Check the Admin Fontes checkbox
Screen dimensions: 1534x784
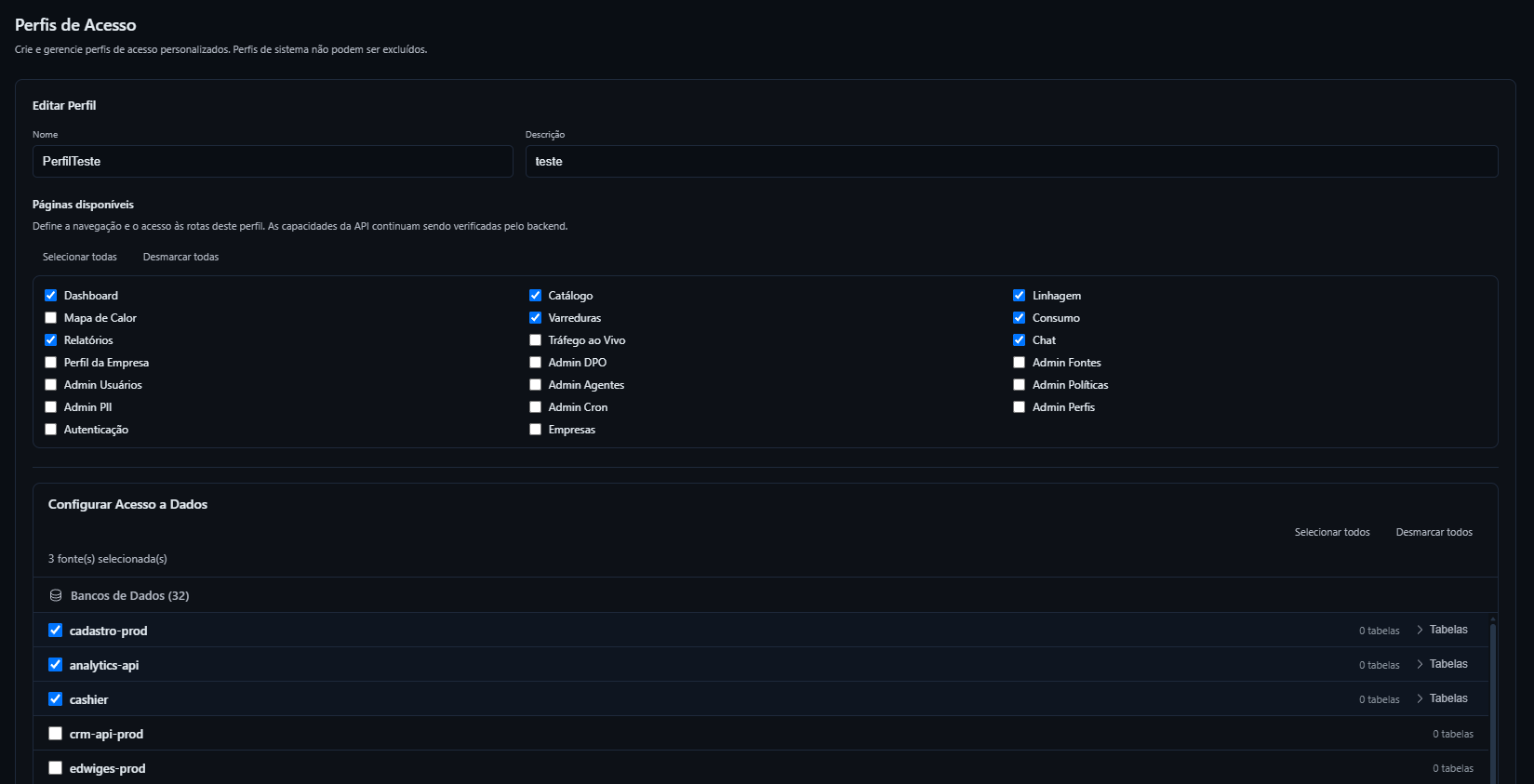point(1020,363)
